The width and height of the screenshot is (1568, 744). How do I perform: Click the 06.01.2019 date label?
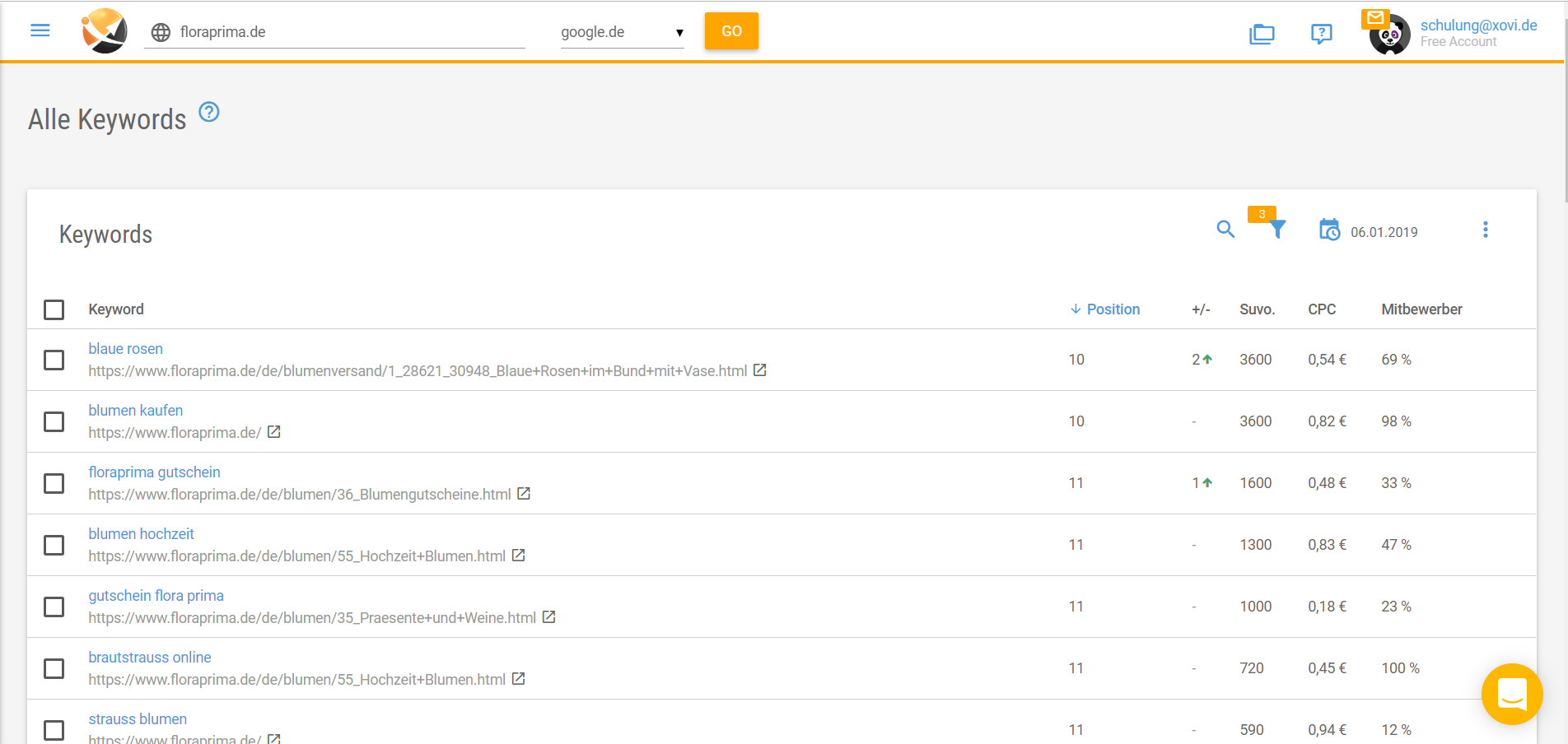point(1384,232)
